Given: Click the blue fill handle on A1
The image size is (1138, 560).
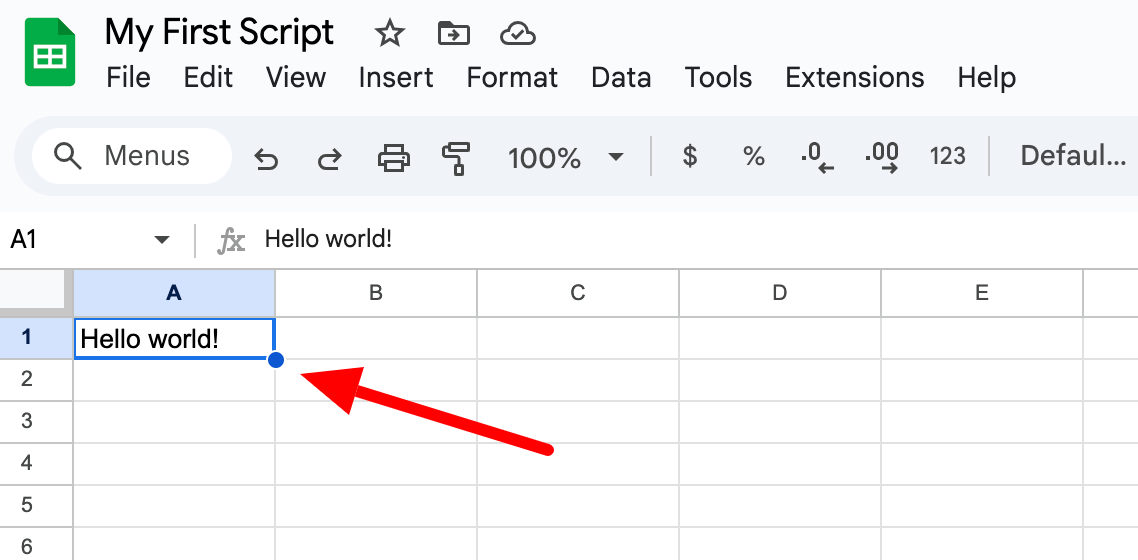Looking at the screenshot, I should point(276,359).
